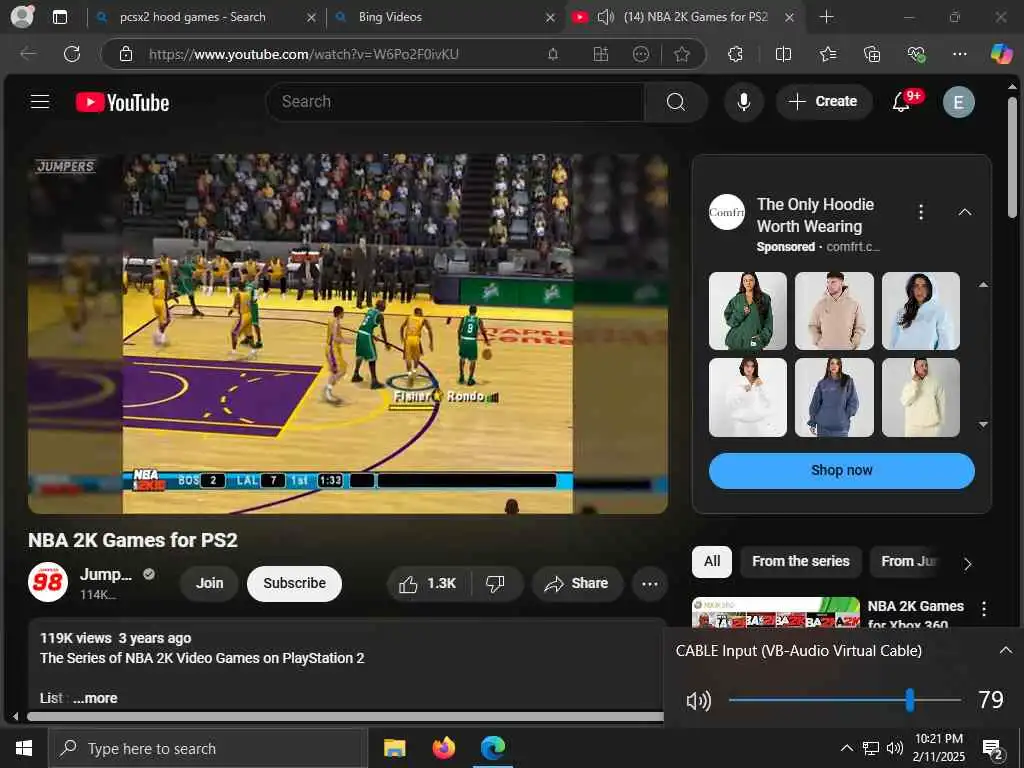Open Edge settings and more menu
Image resolution: width=1024 pixels, height=768 pixels.
click(x=959, y=54)
